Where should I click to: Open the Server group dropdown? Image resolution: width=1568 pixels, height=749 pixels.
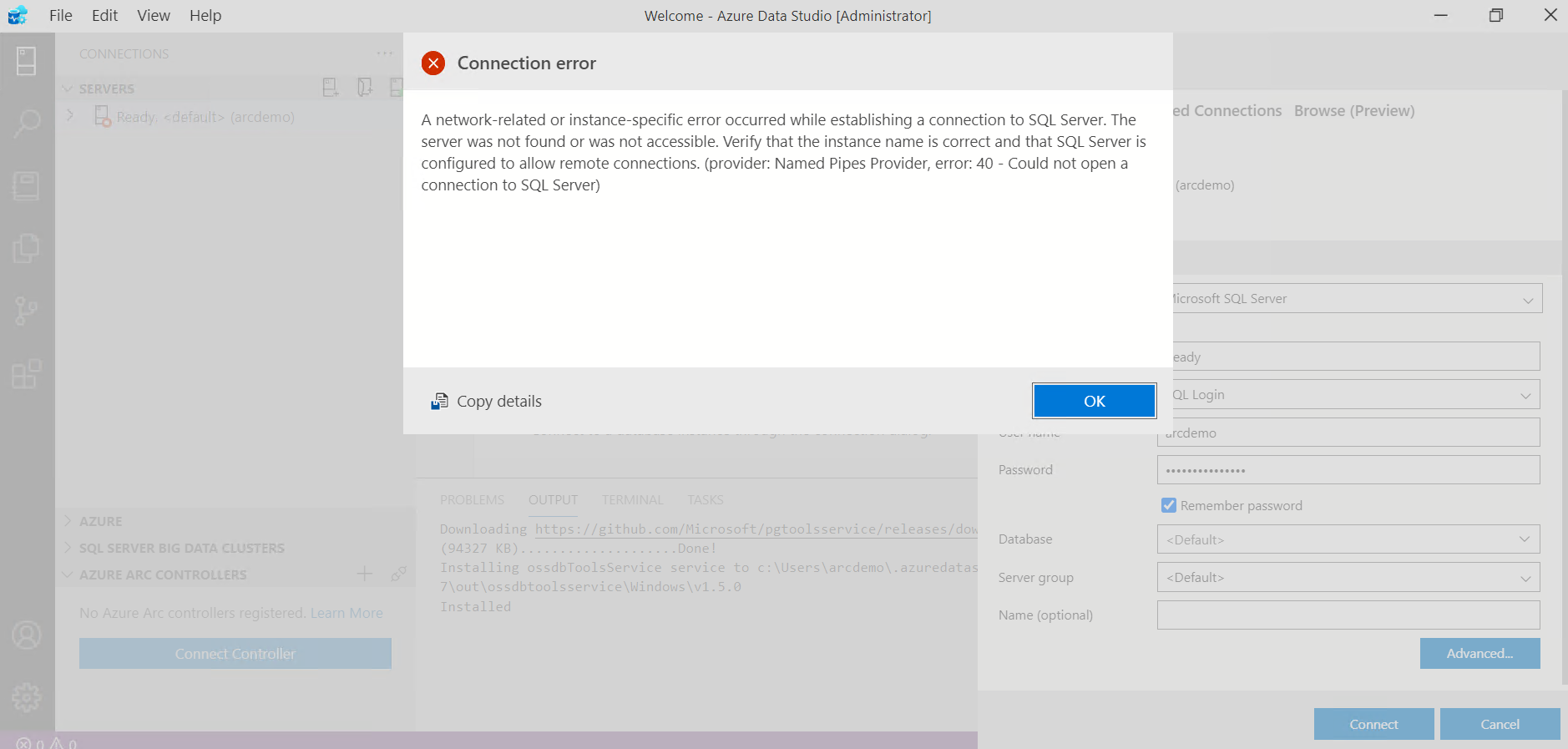pos(1348,578)
